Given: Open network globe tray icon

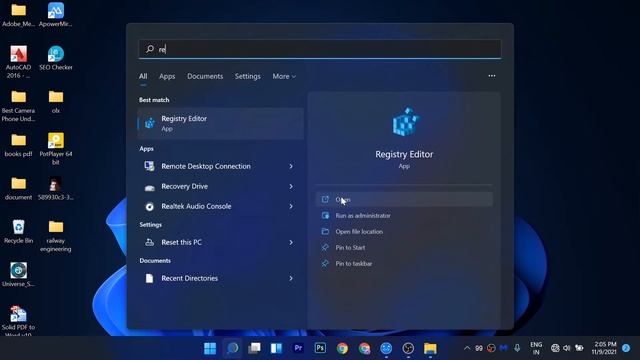Looking at the screenshot, I should coord(555,348).
